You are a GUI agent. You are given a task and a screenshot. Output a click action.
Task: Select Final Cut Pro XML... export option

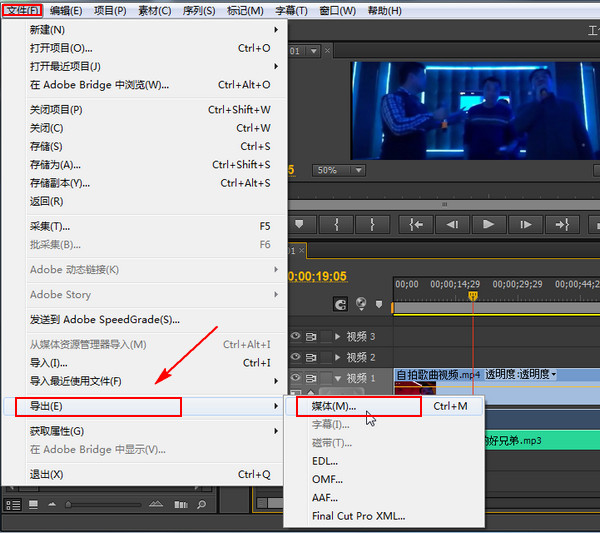pyautogui.click(x=384, y=516)
